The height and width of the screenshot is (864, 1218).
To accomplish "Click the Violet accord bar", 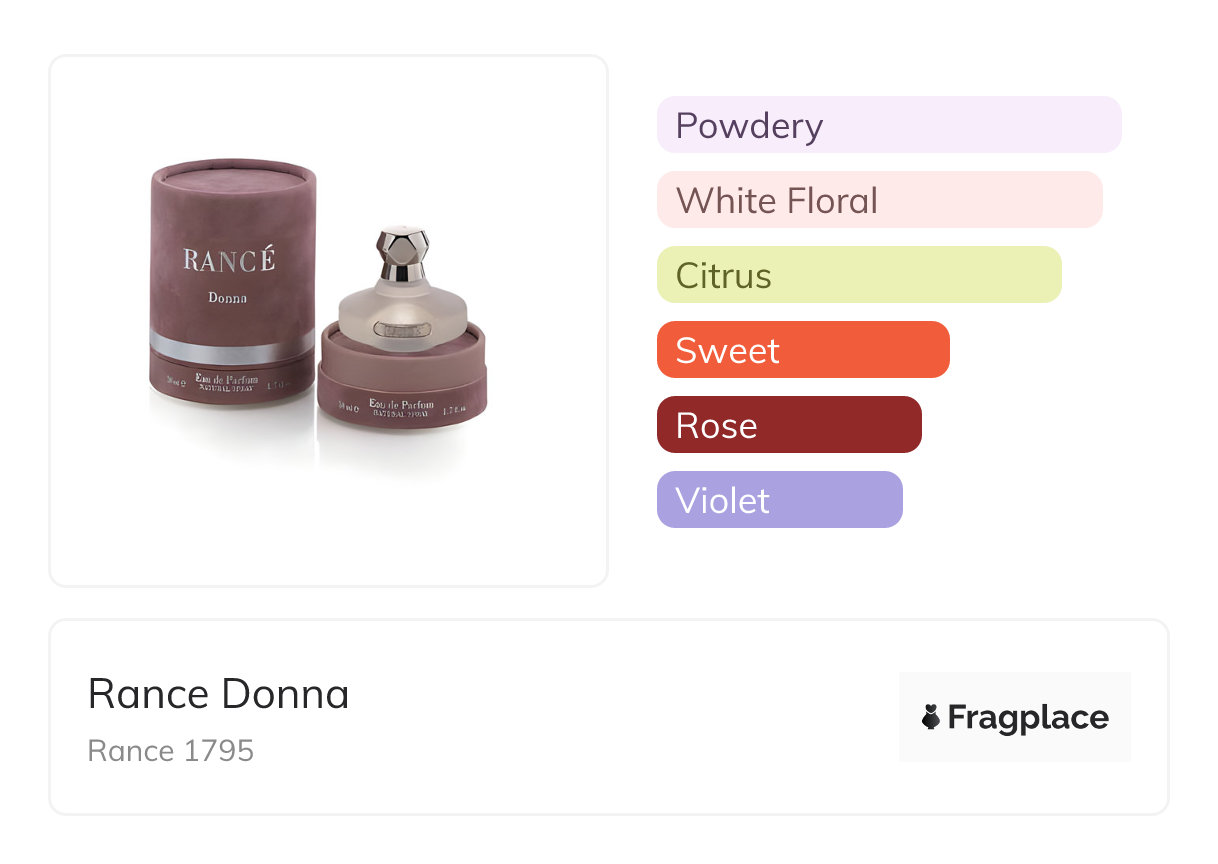I will coord(779,500).
